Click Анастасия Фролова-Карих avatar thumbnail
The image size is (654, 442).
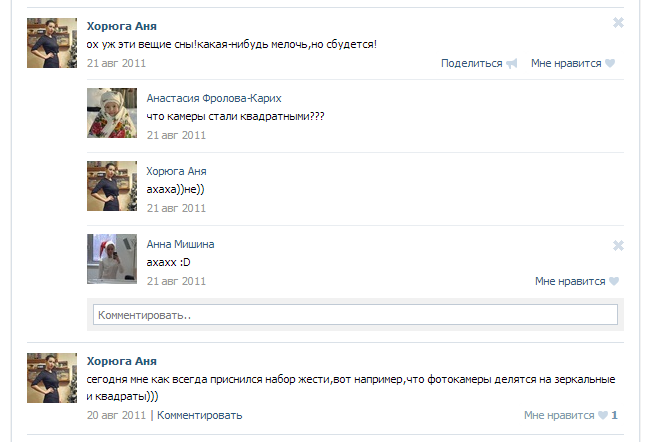click(x=112, y=113)
